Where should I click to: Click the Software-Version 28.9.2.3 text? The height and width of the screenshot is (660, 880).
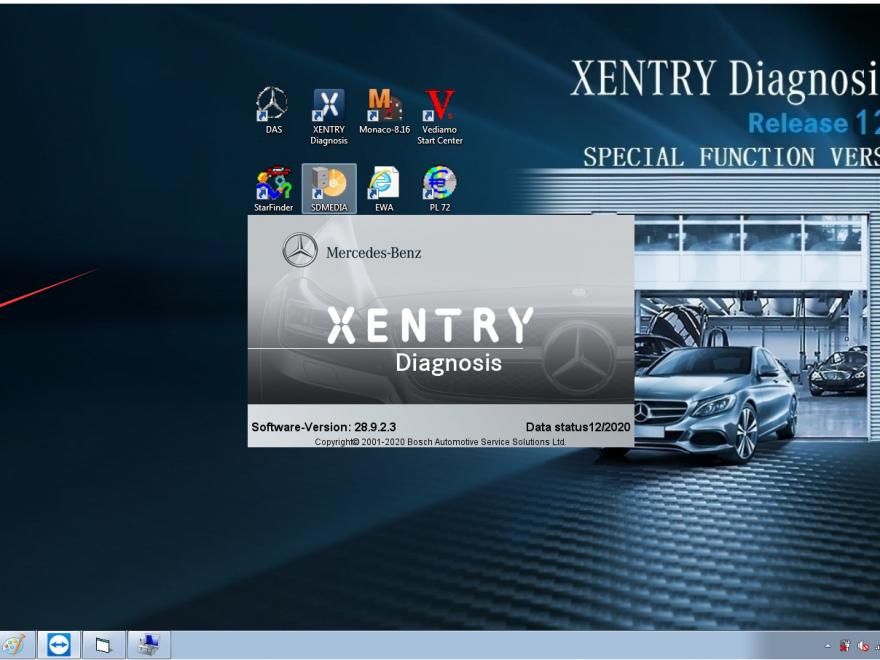click(323, 426)
